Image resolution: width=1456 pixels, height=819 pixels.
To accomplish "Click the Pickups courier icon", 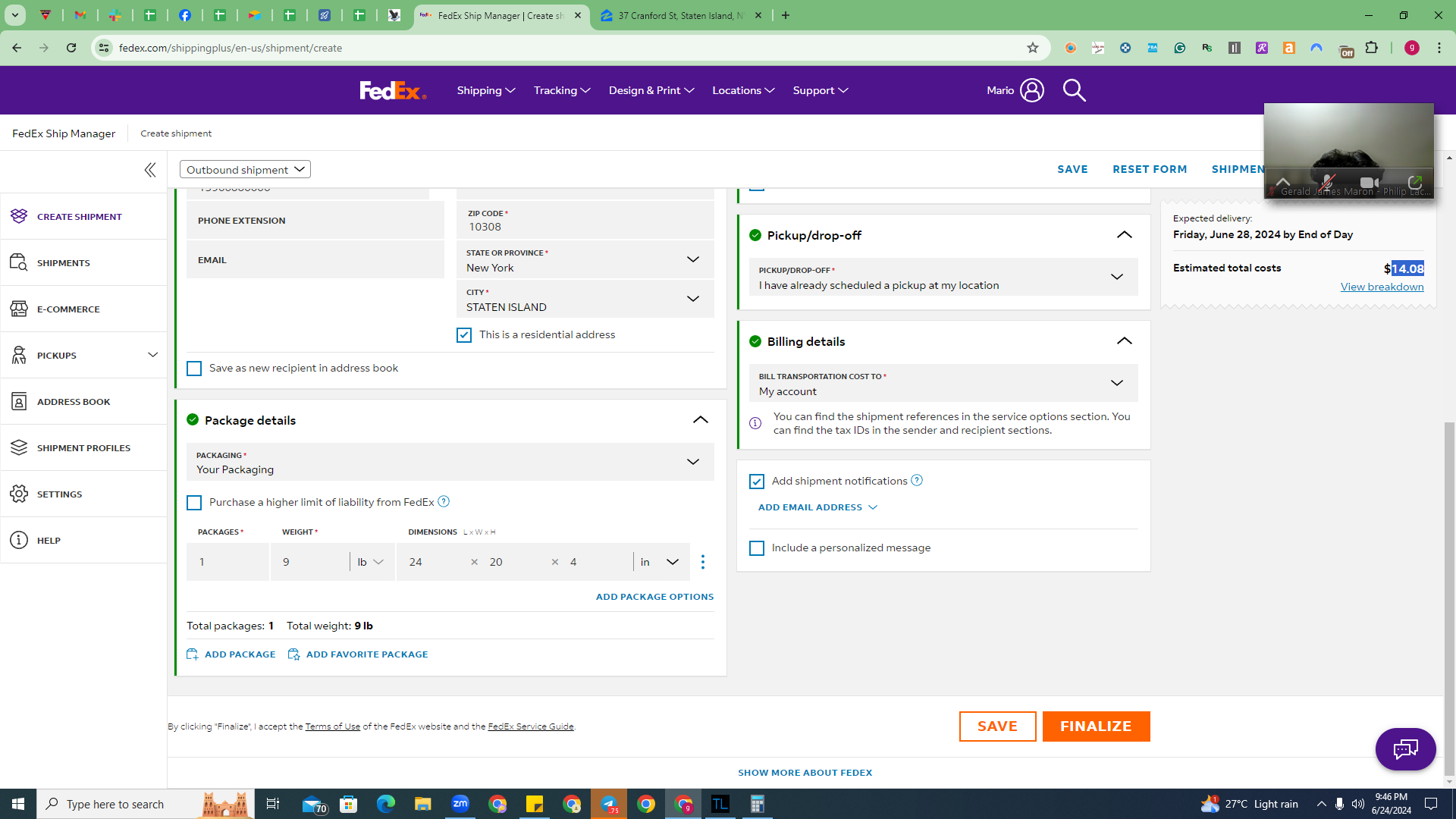I will [x=19, y=355].
